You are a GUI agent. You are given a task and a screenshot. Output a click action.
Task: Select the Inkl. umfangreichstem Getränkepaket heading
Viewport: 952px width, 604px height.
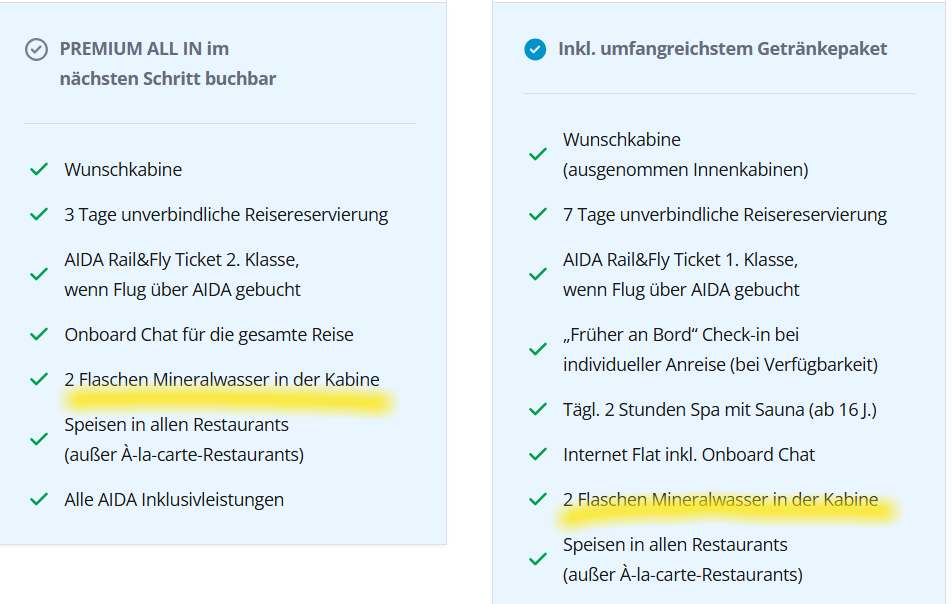click(x=722, y=49)
